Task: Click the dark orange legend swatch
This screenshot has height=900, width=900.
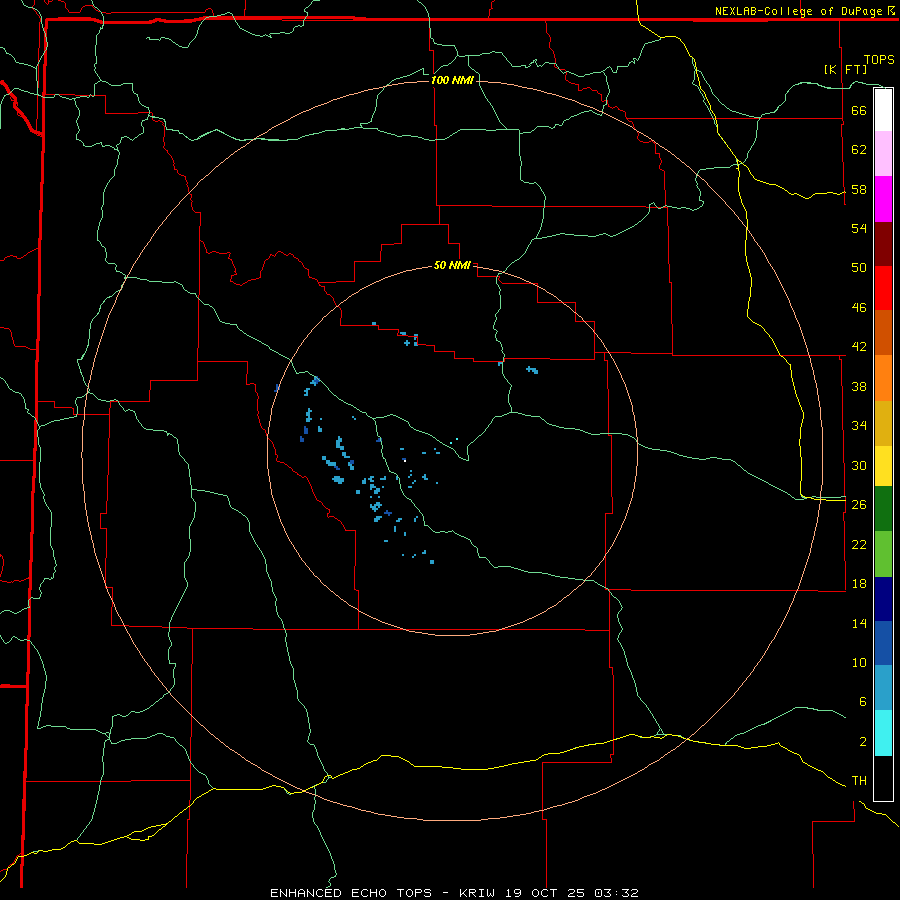Action: click(x=883, y=332)
